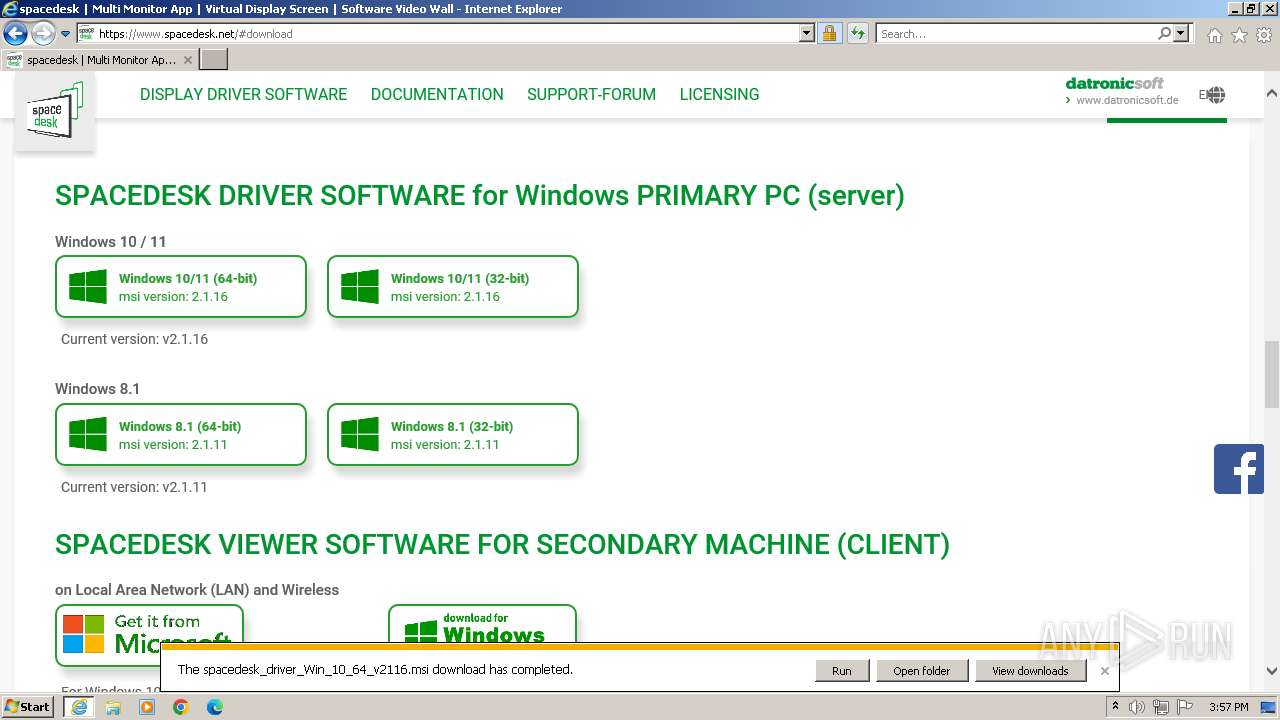Download Windows 8.1 (64-bit) driver

[181, 435]
